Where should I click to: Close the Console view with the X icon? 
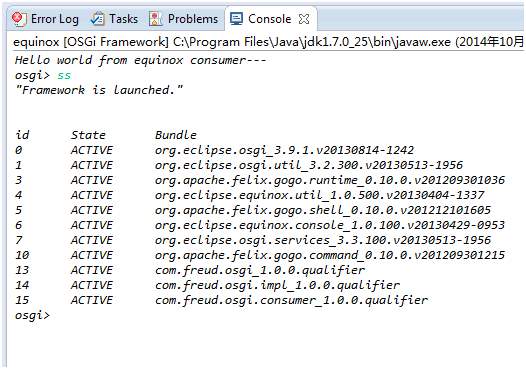[x=304, y=19]
